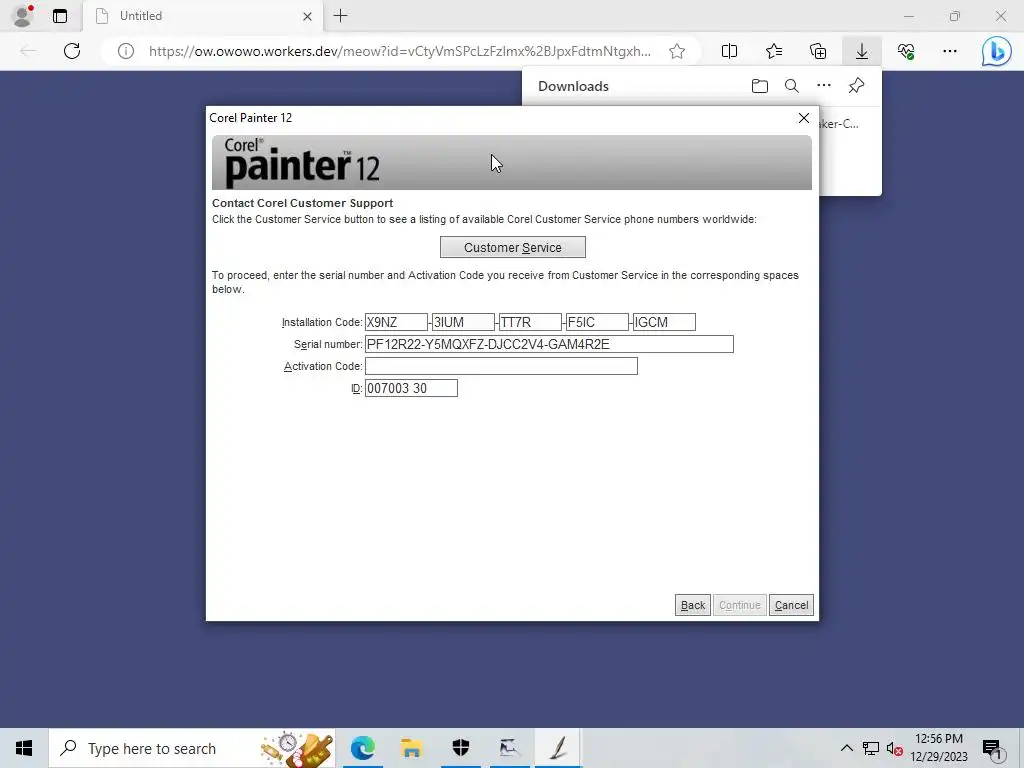Show hidden system tray icons

tap(846, 748)
